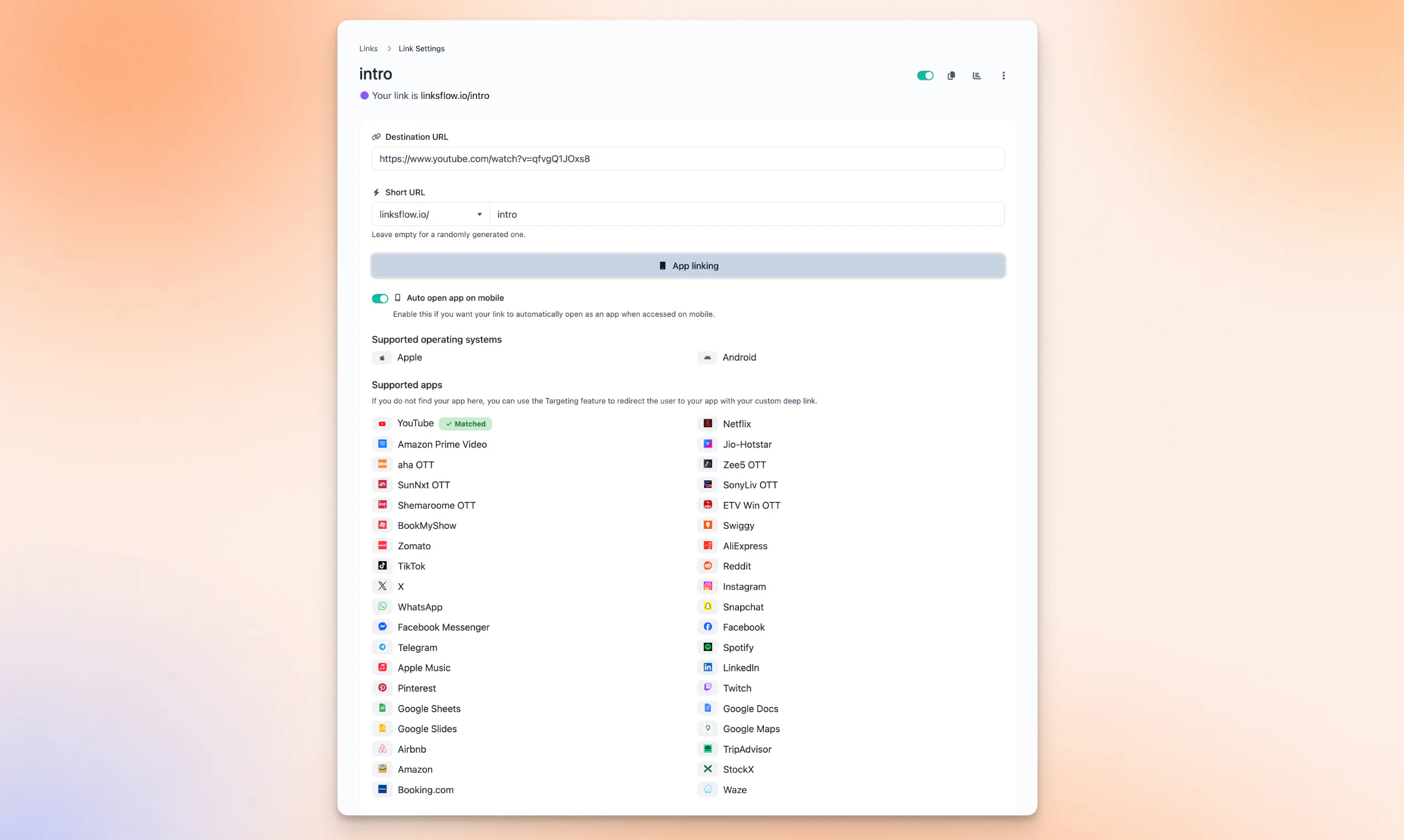1404x840 pixels.
Task: Toggle Auto open app on mobile
Action: point(380,299)
